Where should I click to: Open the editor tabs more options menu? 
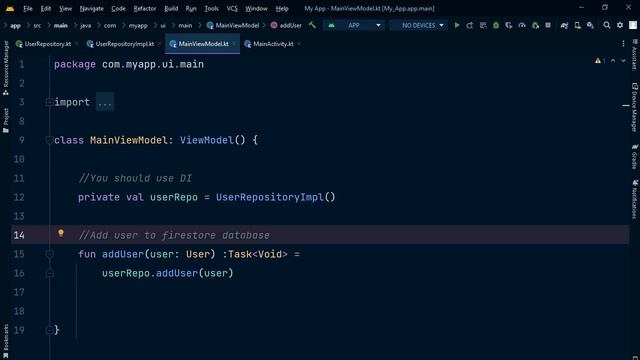pos(623,44)
